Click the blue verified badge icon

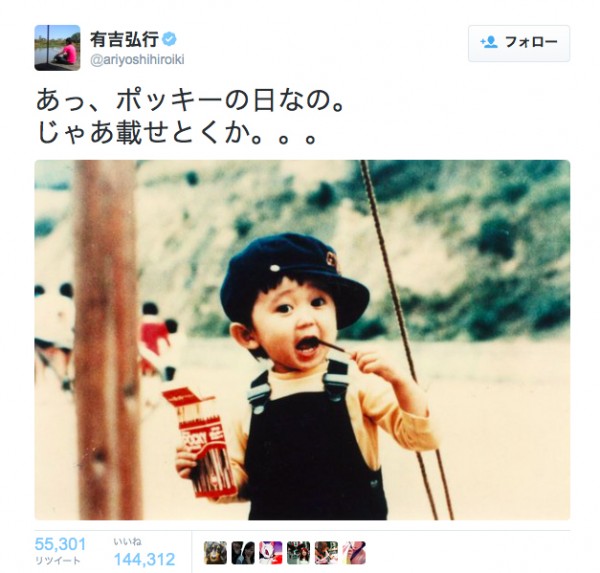pyautogui.click(x=170, y=39)
